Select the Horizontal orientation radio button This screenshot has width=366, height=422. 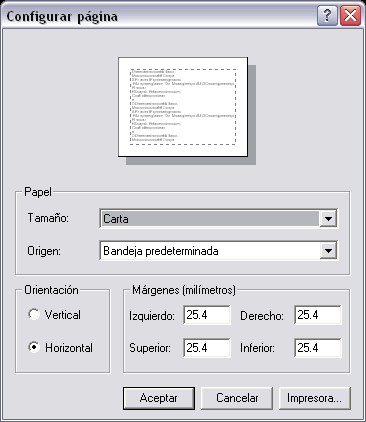34,347
